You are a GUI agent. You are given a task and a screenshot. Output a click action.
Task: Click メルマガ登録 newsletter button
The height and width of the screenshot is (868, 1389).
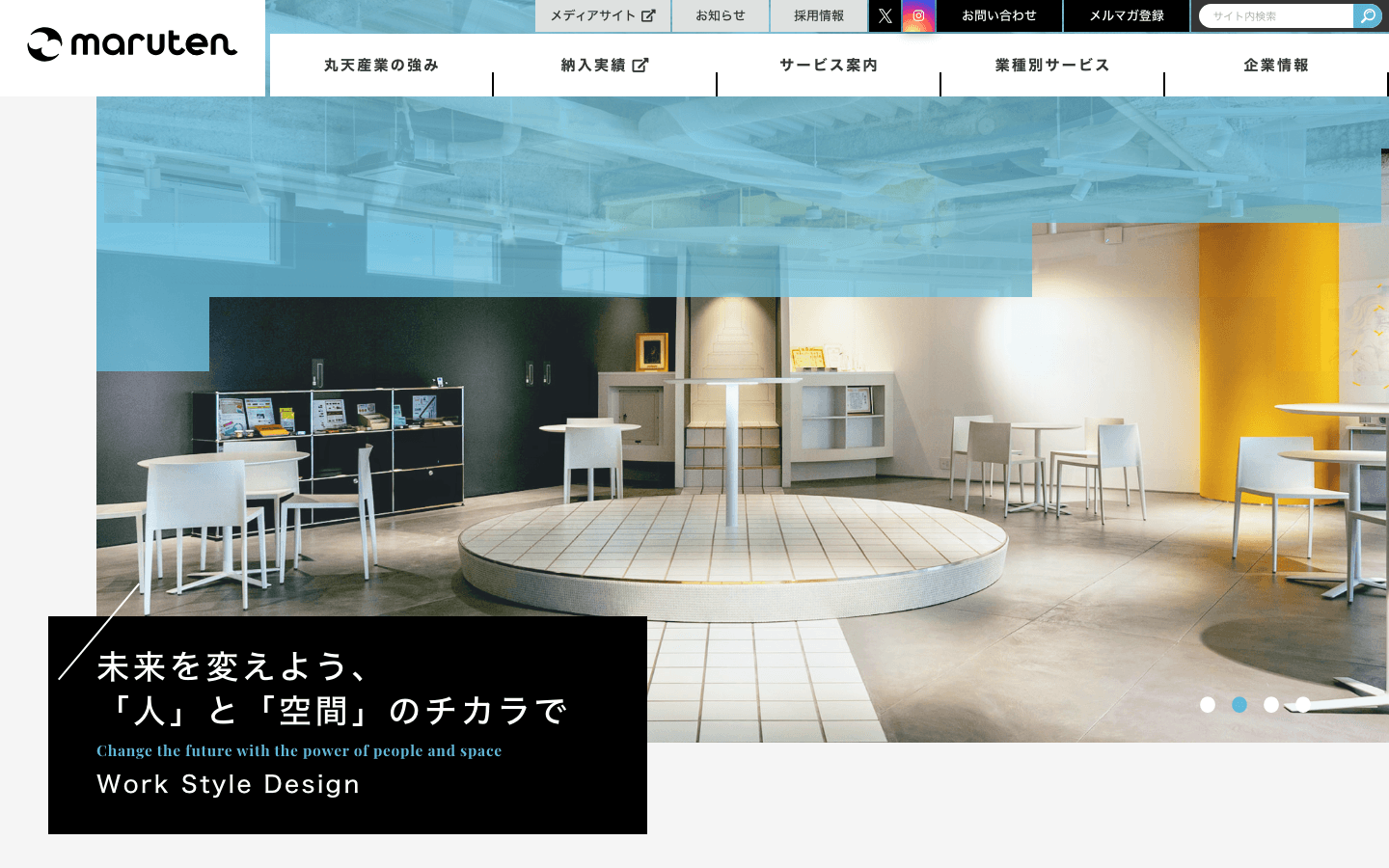click(x=1127, y=15)
